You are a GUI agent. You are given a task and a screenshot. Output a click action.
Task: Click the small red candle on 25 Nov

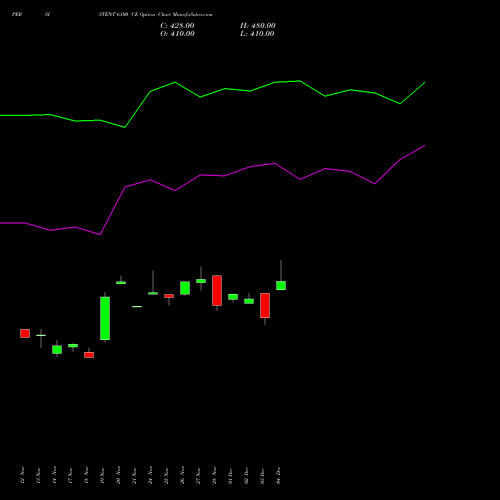169,296
